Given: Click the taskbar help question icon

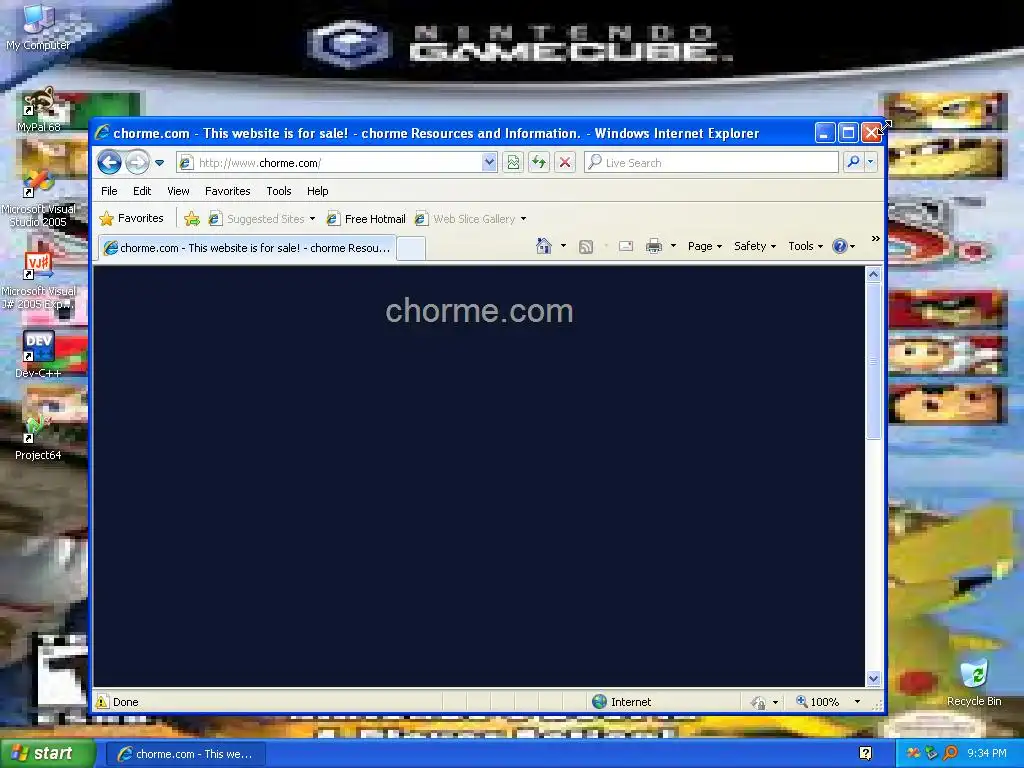Looking at the screenshot, I should coord(865,754).
